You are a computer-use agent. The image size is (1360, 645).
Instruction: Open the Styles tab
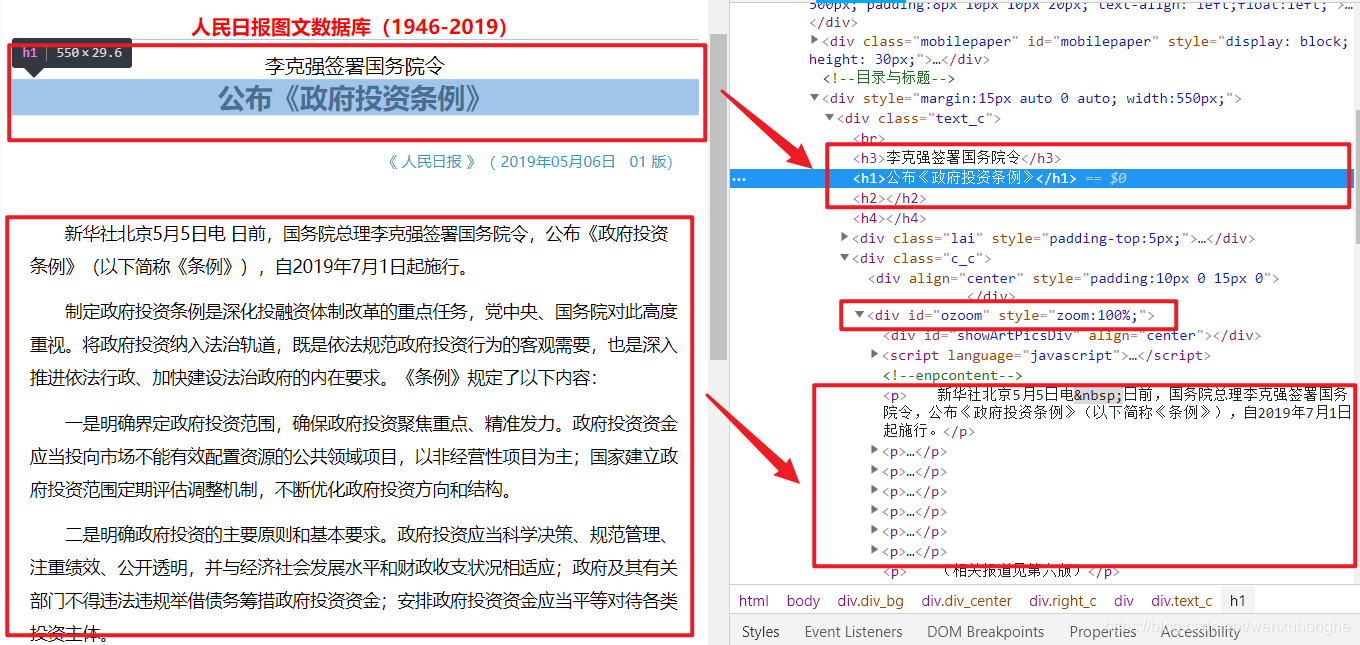[760, 631]
